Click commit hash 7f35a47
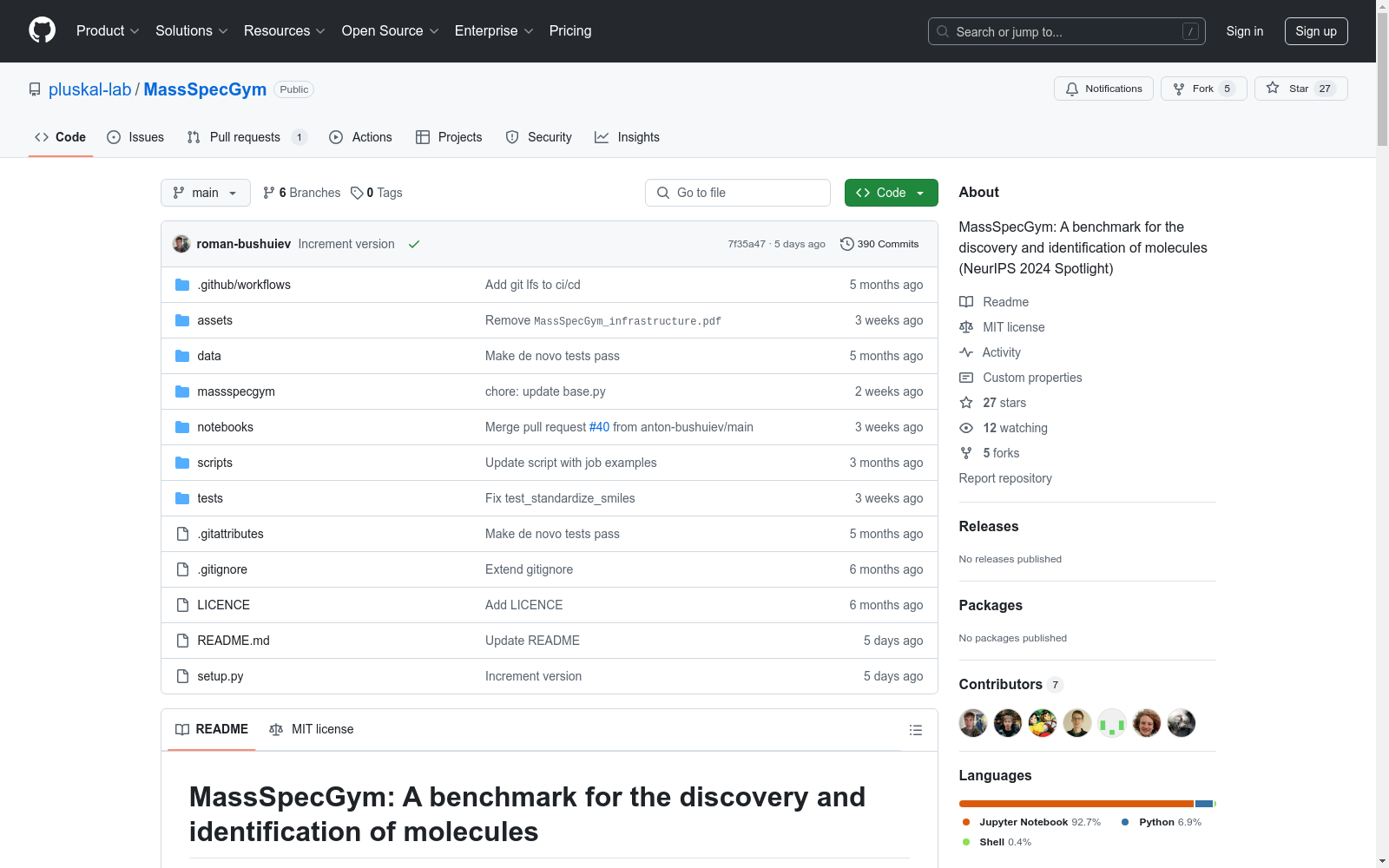The height and width of the screenshot is (868, 1389). point(747,244)
